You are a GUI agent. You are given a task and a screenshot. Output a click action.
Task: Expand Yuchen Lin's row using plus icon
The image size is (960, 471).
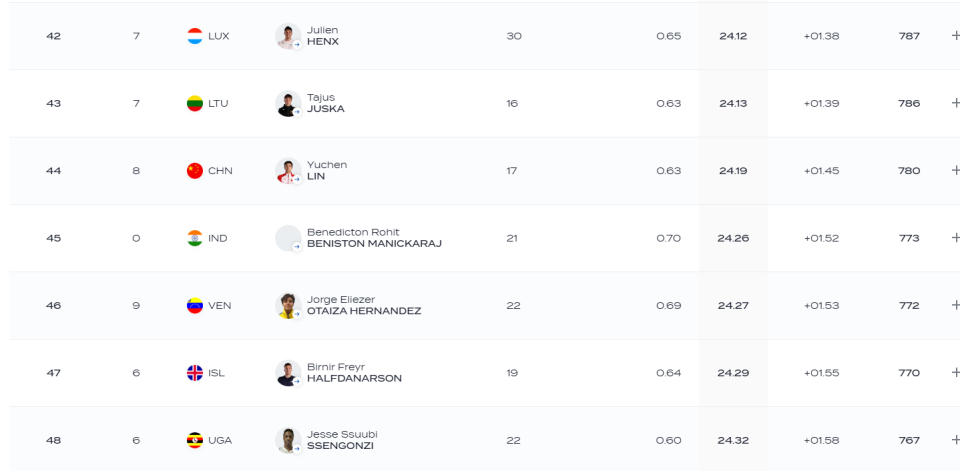click(x=954, y=171)
